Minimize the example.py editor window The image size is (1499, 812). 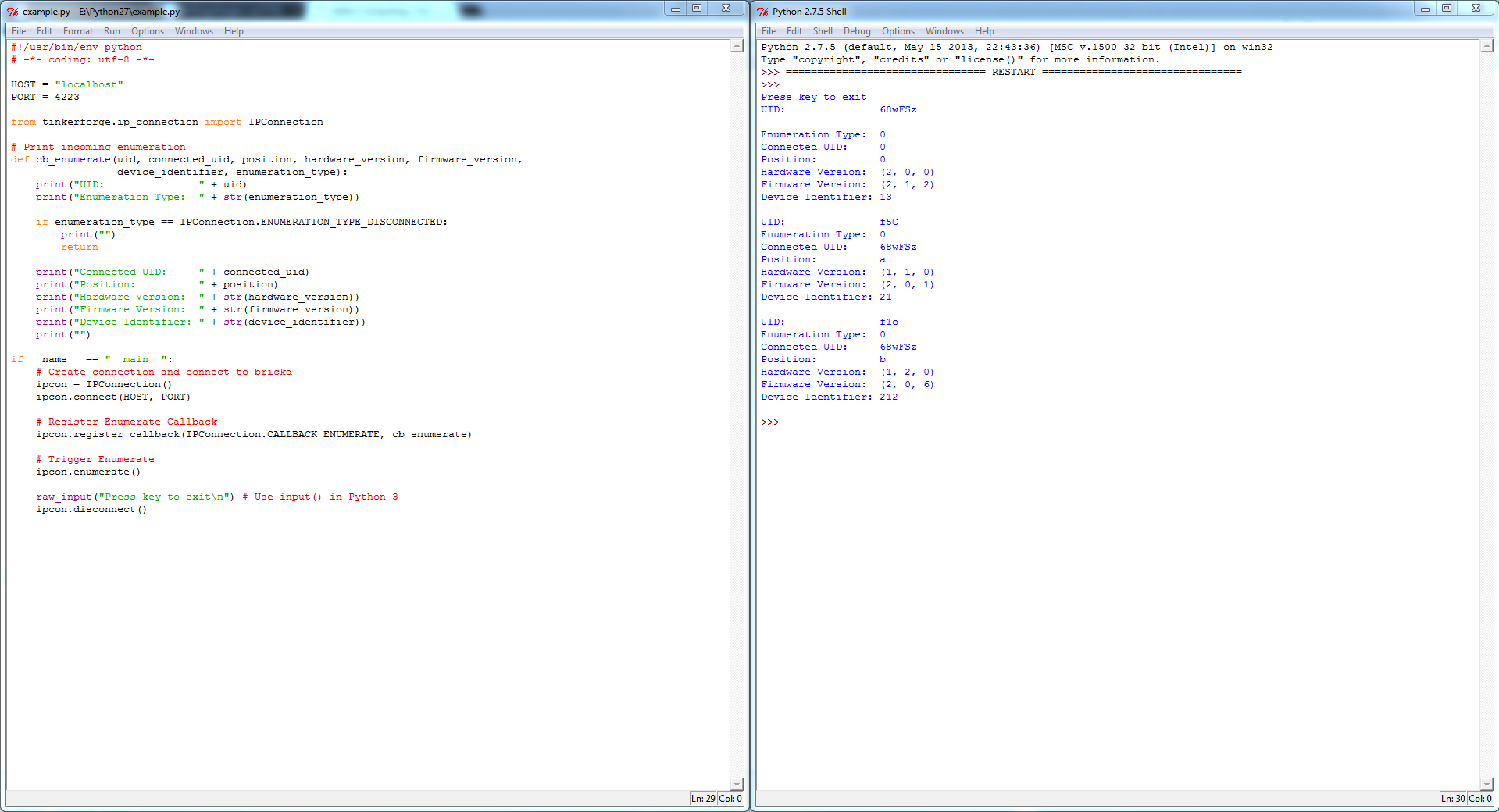(x=676, y=9)
